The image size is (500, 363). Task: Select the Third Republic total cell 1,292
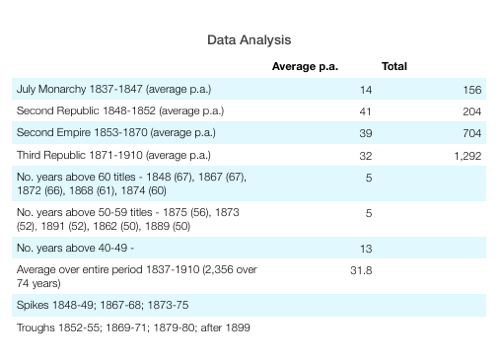click(468, 156)
